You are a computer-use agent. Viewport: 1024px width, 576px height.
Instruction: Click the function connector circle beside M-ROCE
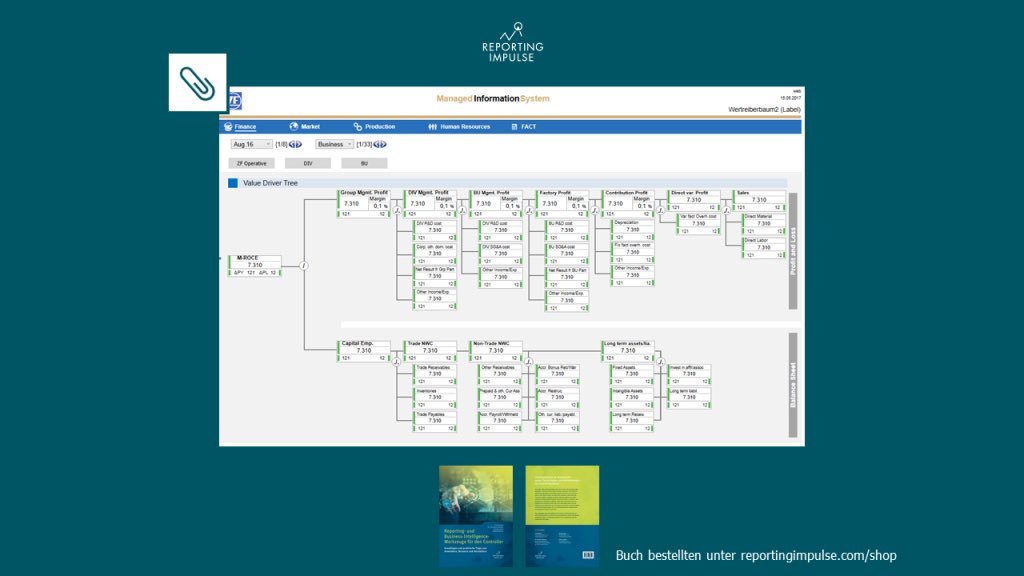point(305,266)
